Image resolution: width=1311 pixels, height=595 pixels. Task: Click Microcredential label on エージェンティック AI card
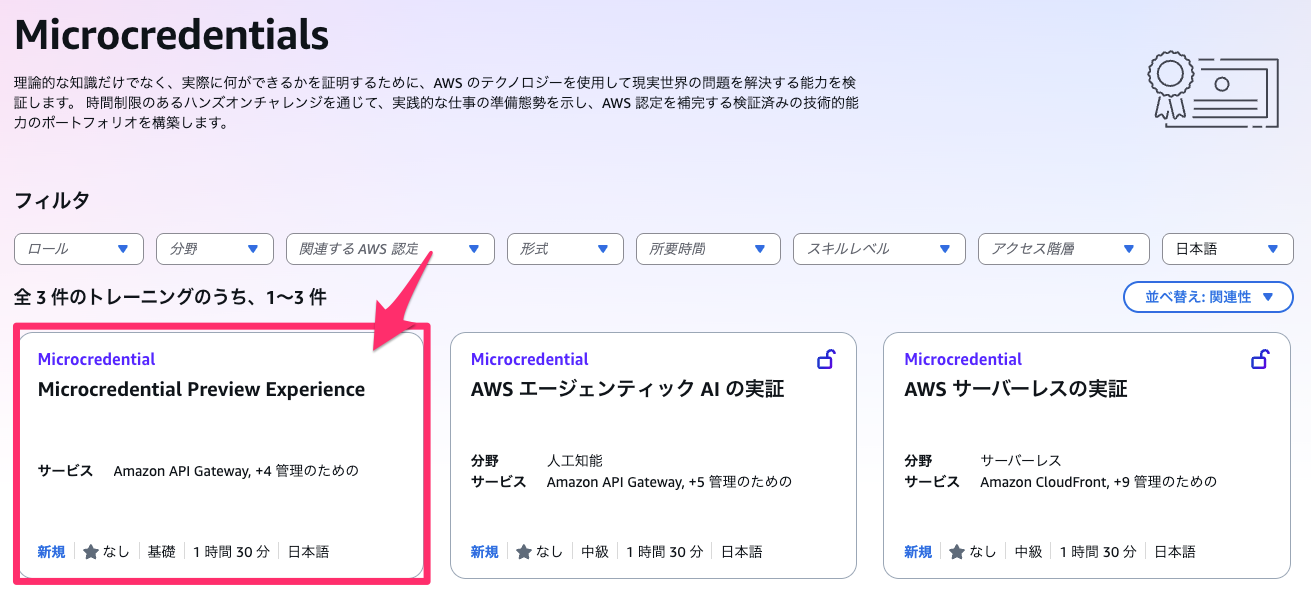[530, 359]
